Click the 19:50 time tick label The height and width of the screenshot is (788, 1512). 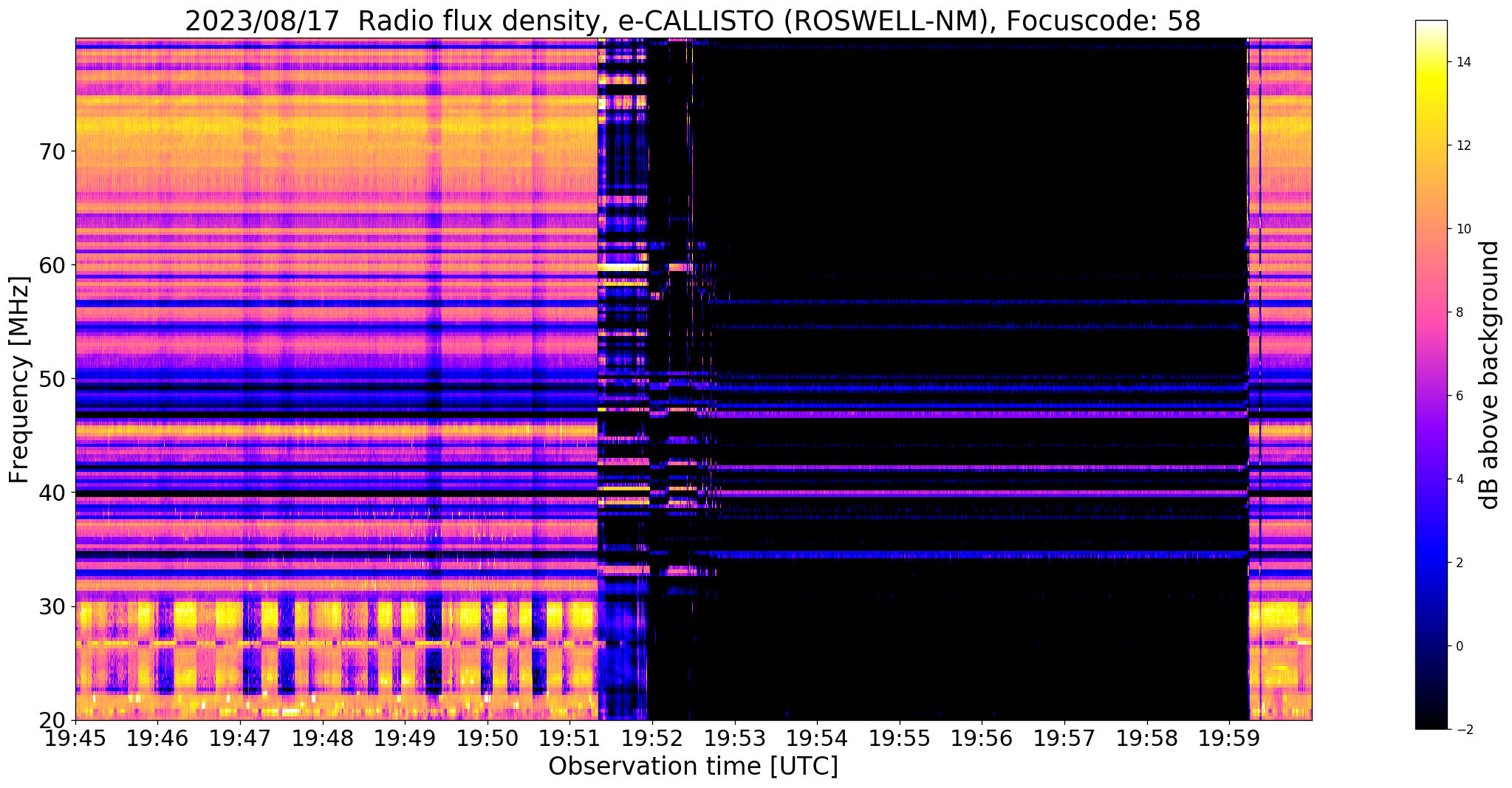click(488, 738)
